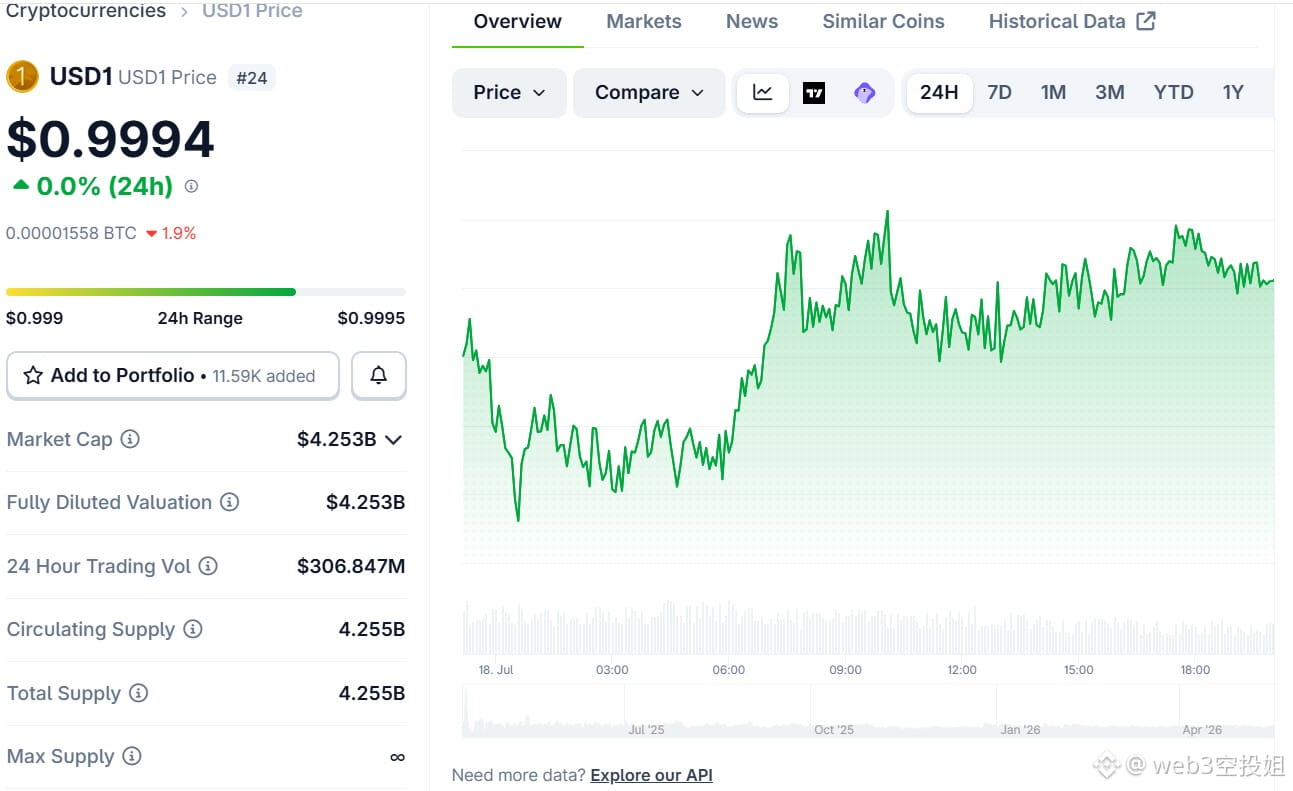The width and height of the screenshot is (1293, 791).
Task: Open the Compare dropdown
Action: (x=649, y=93)
